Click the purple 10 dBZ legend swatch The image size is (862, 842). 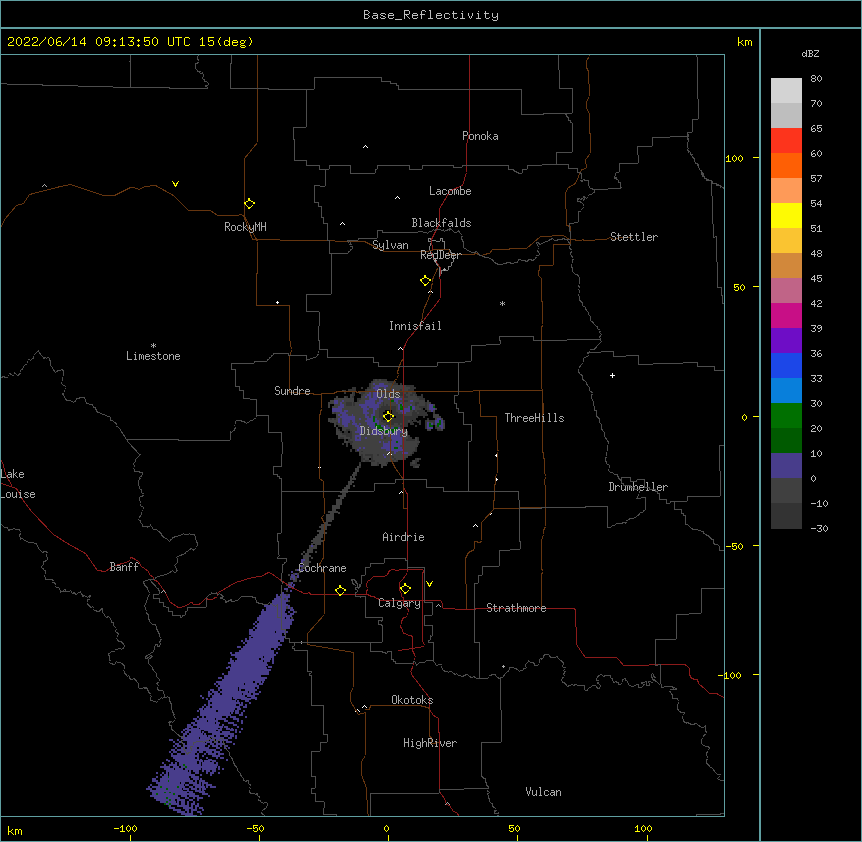(786, 466)
